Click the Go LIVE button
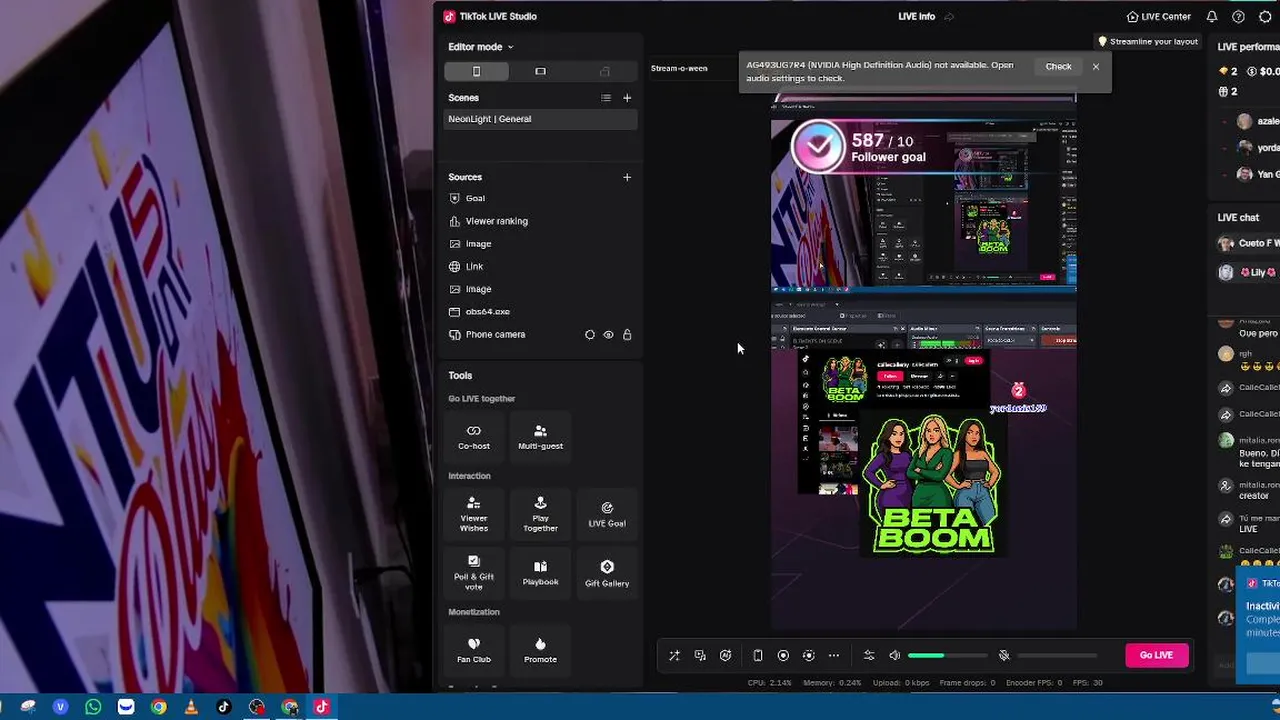Screen dimensions: 1280x720 (1156, 655)
